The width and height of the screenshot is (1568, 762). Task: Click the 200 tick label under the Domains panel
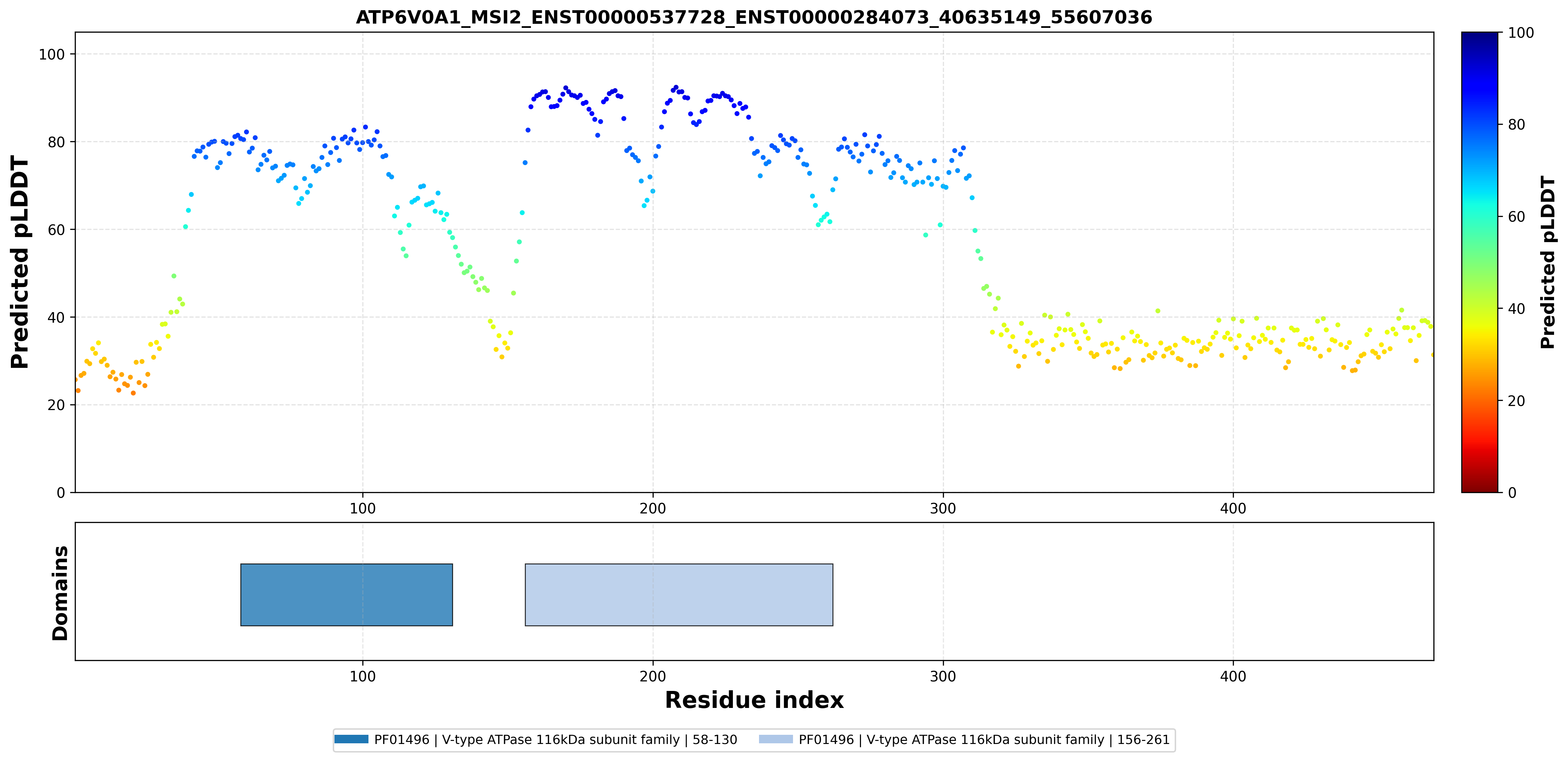(x=653, y=676)
